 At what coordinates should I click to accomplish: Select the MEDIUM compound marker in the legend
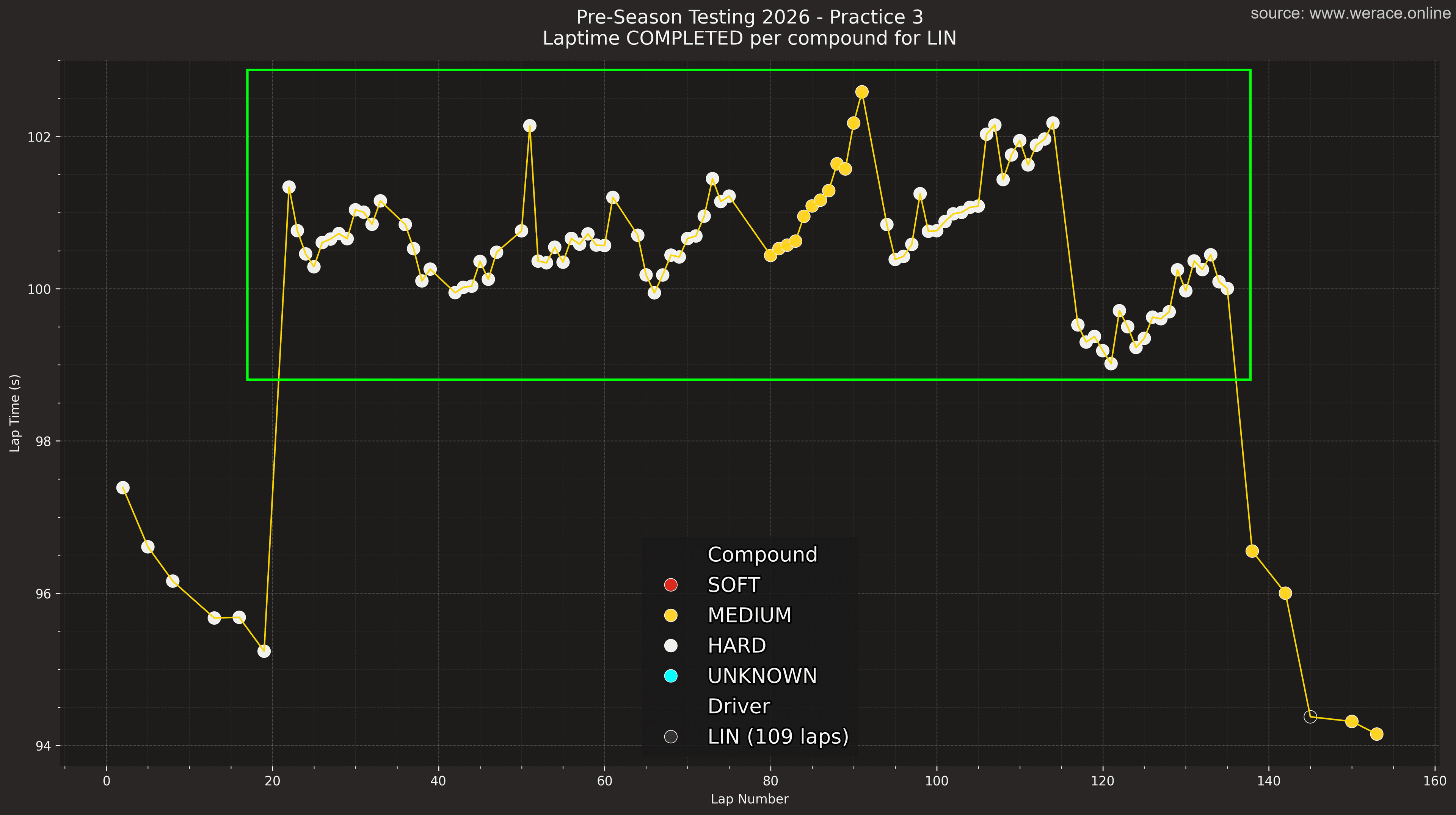[x=672, y=616]
